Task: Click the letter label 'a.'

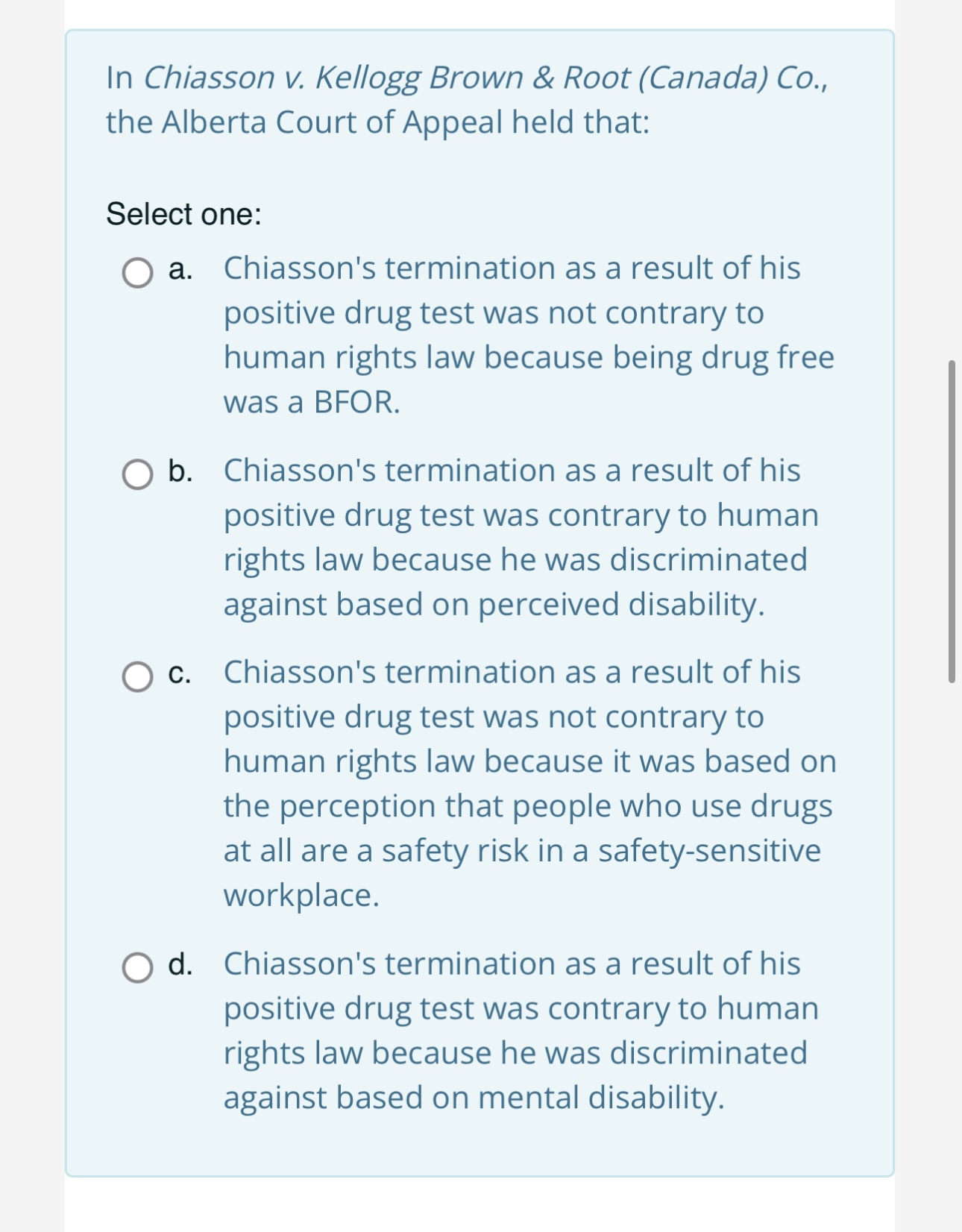Action: (179, 271)
